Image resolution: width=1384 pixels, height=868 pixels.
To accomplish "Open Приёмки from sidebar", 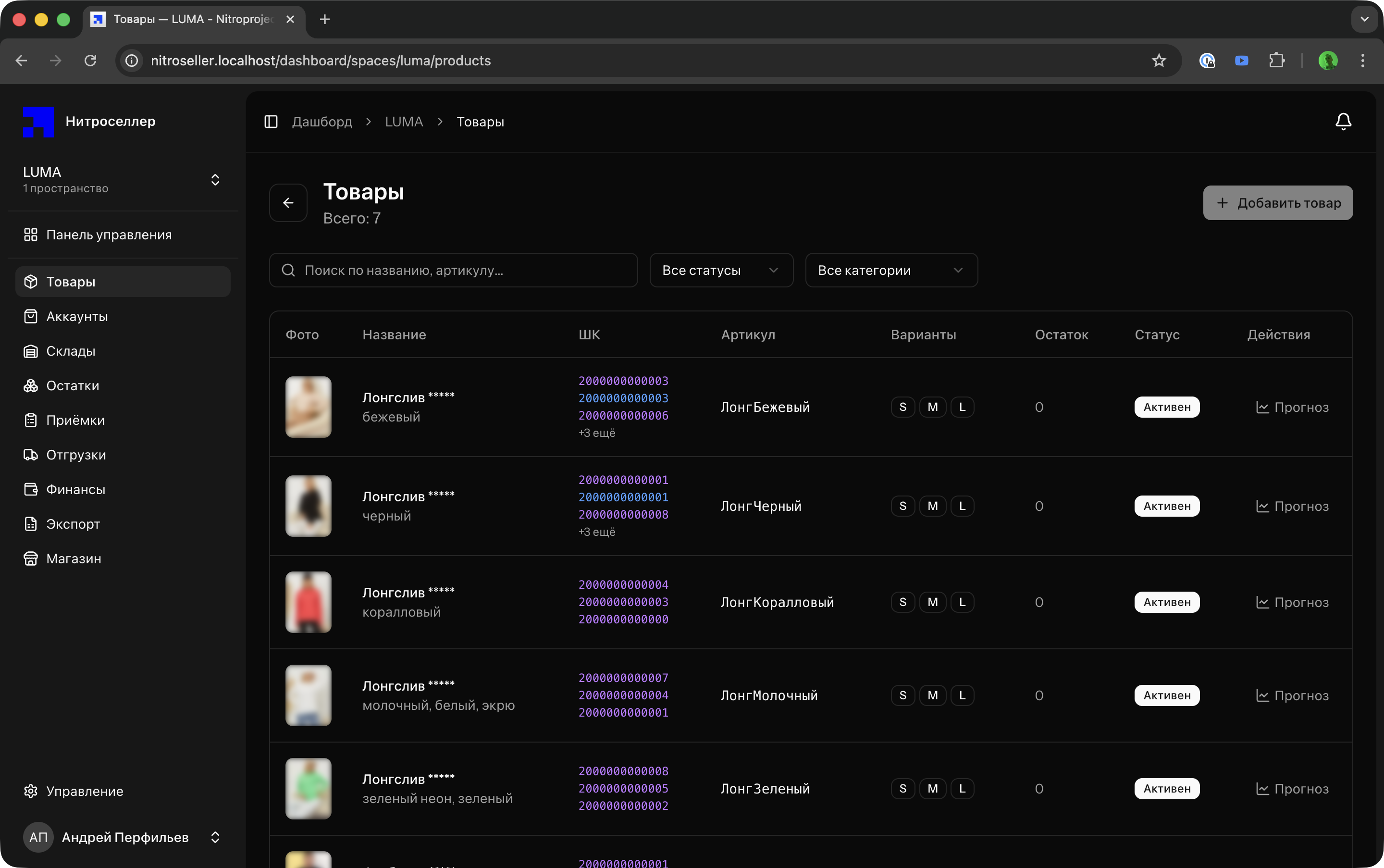I will (x=75, y=420).
